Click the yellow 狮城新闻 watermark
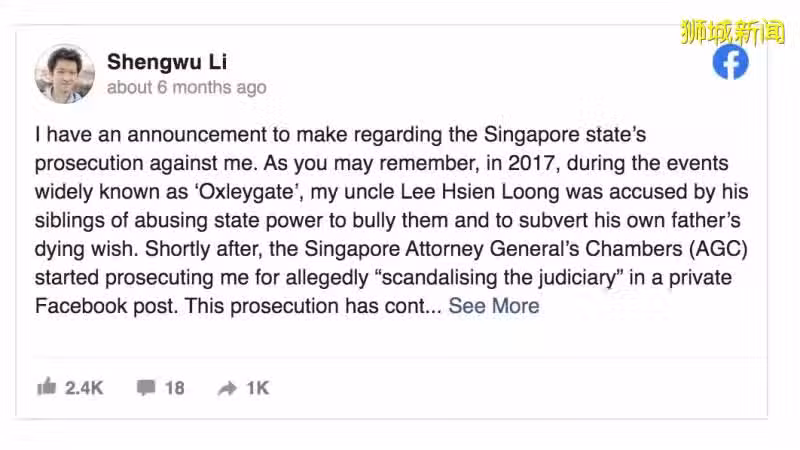800x450 pixels. point(733,32)
